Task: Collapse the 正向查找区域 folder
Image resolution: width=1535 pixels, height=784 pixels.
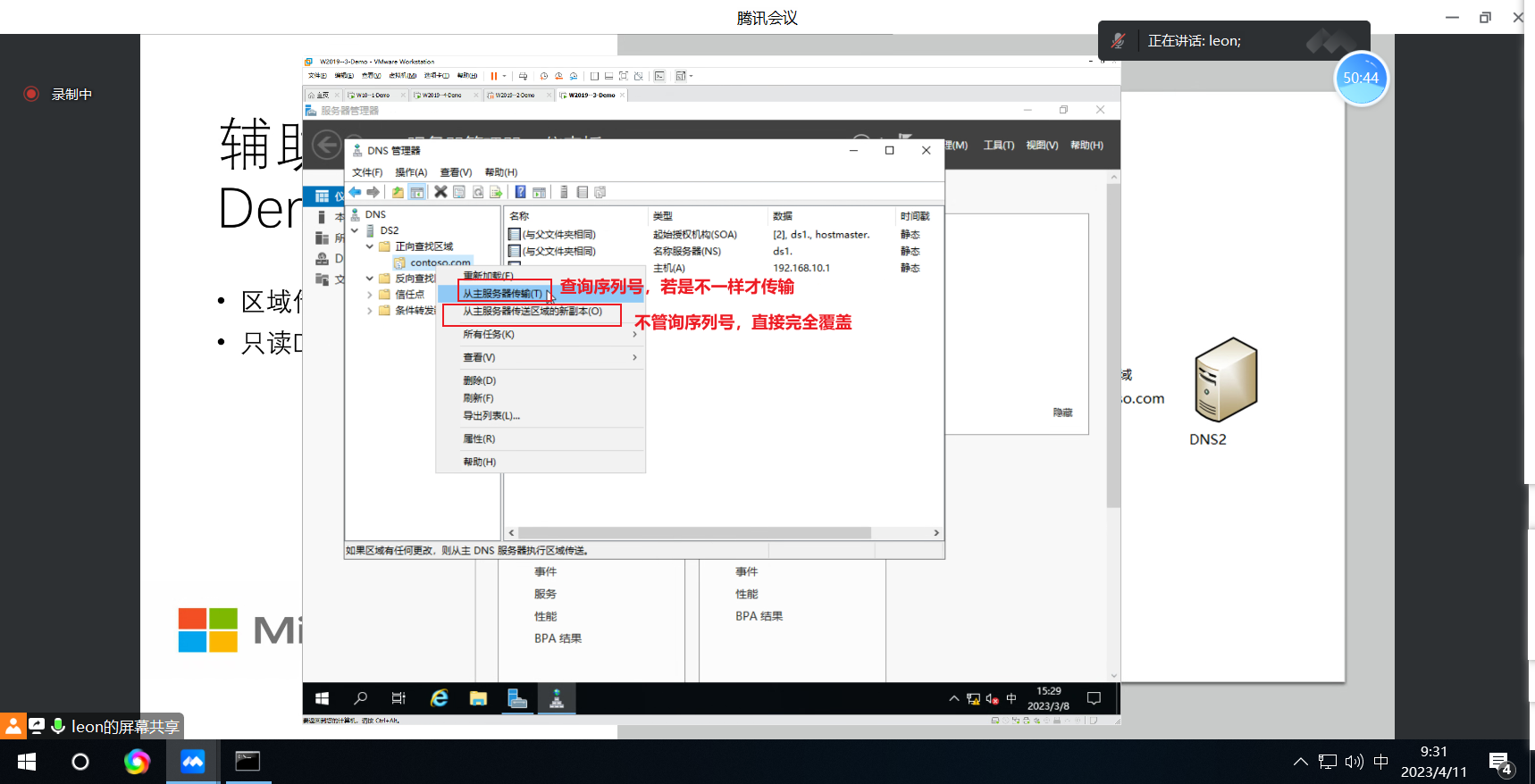Action: coord(370,246)
